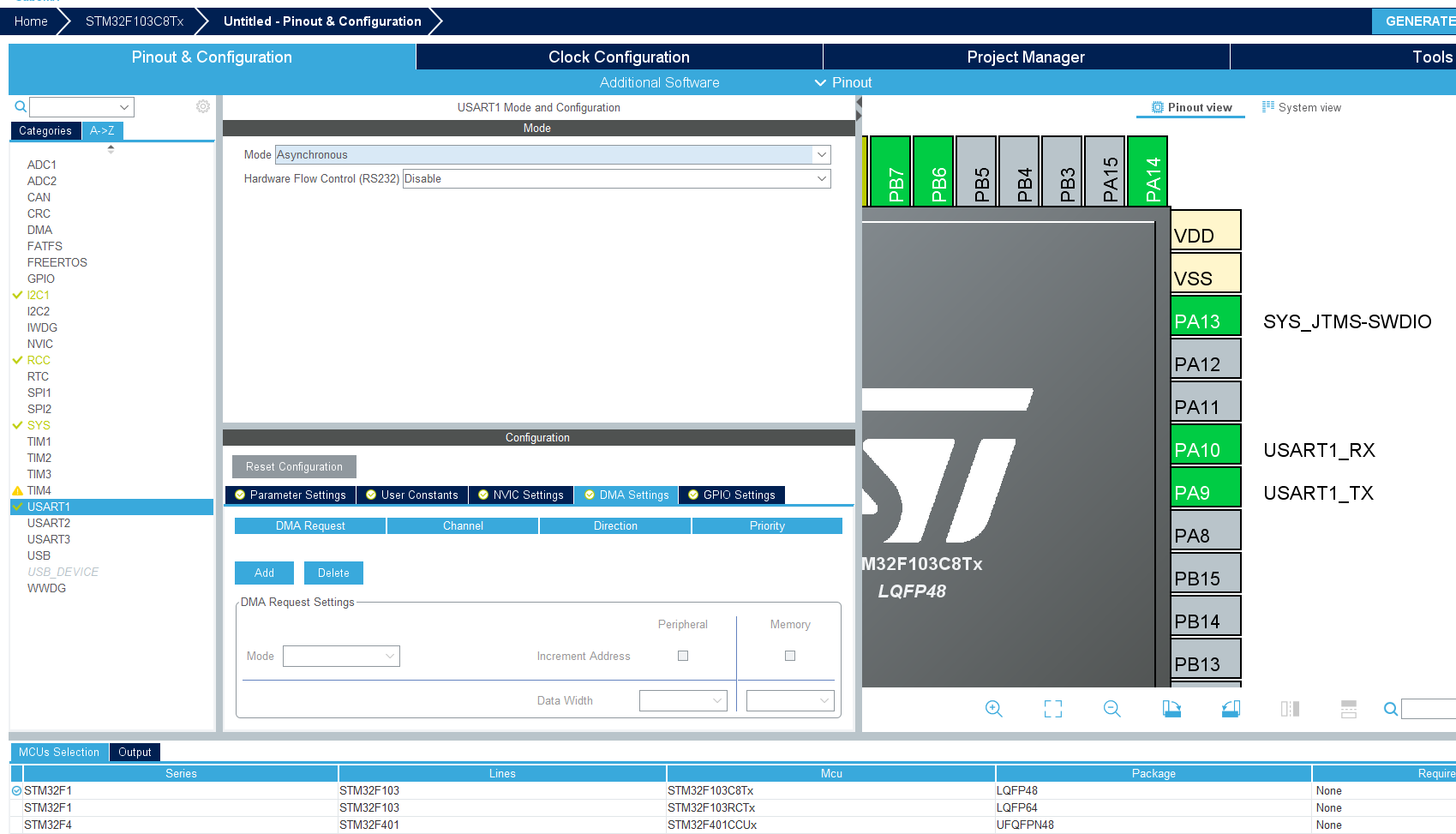Click the VDD power pin
Screen dimensions: 1456x834
pyautogui.click(x=1206, y=230)
